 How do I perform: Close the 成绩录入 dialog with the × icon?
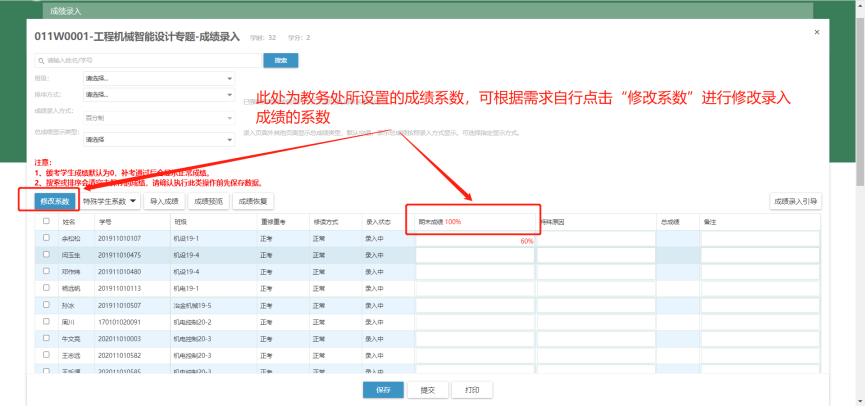point(817,32)
